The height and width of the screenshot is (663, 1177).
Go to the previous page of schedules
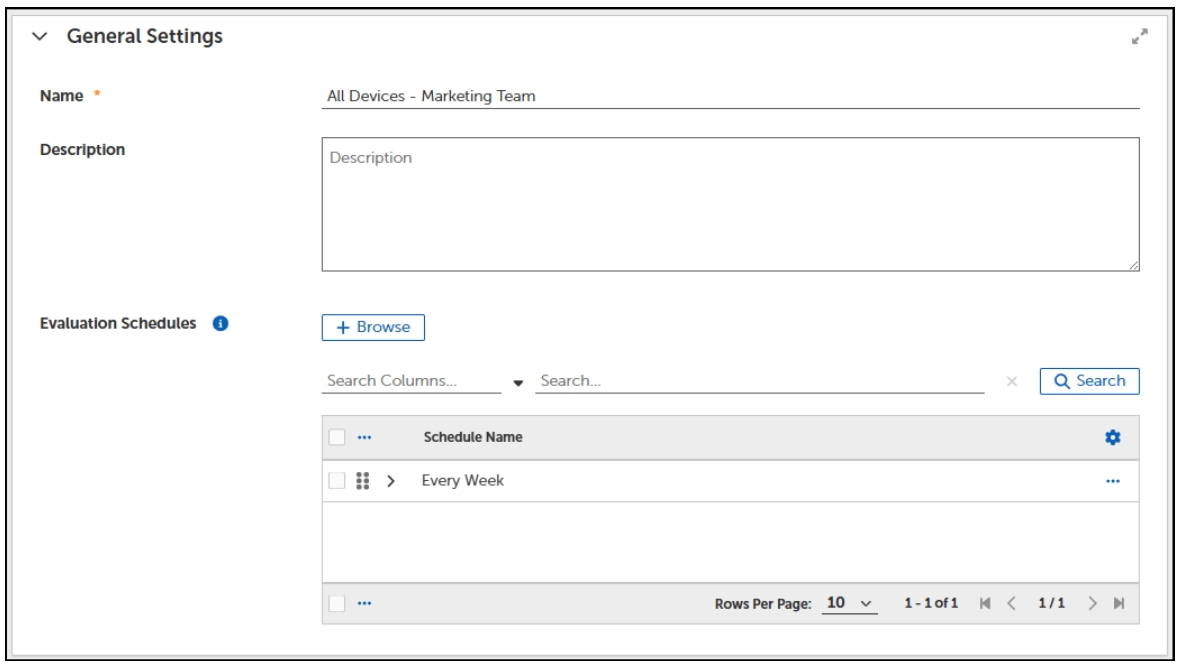click(1009, 604)
